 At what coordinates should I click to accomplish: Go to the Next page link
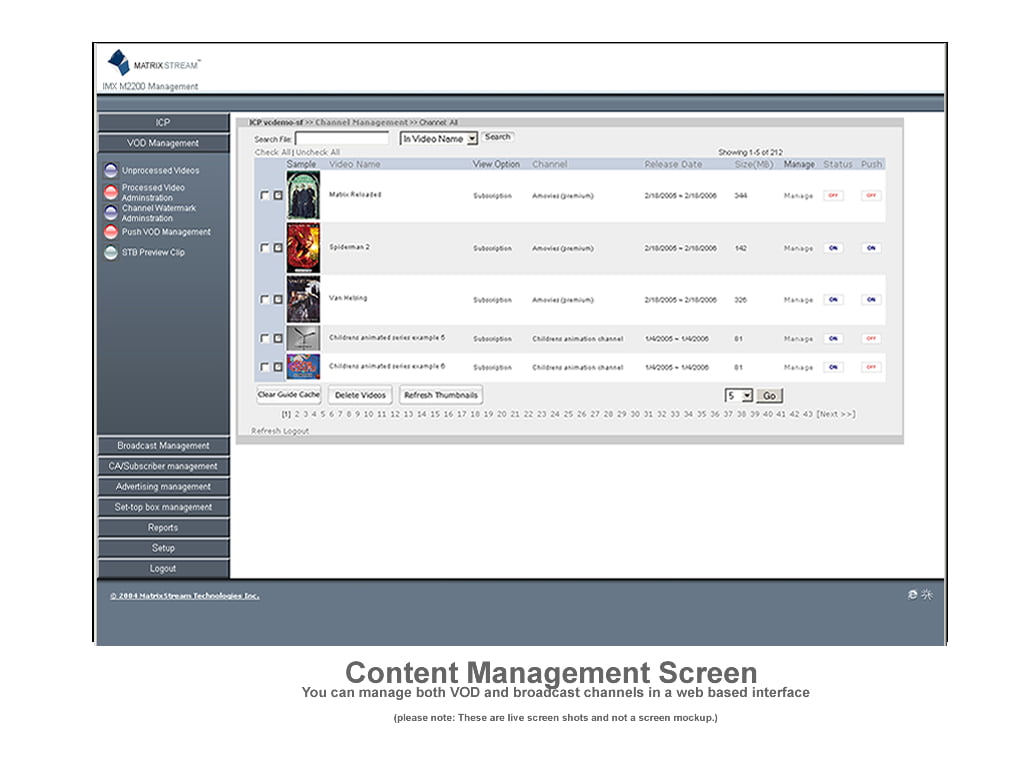pyautogui.click(x=835, y=414)
